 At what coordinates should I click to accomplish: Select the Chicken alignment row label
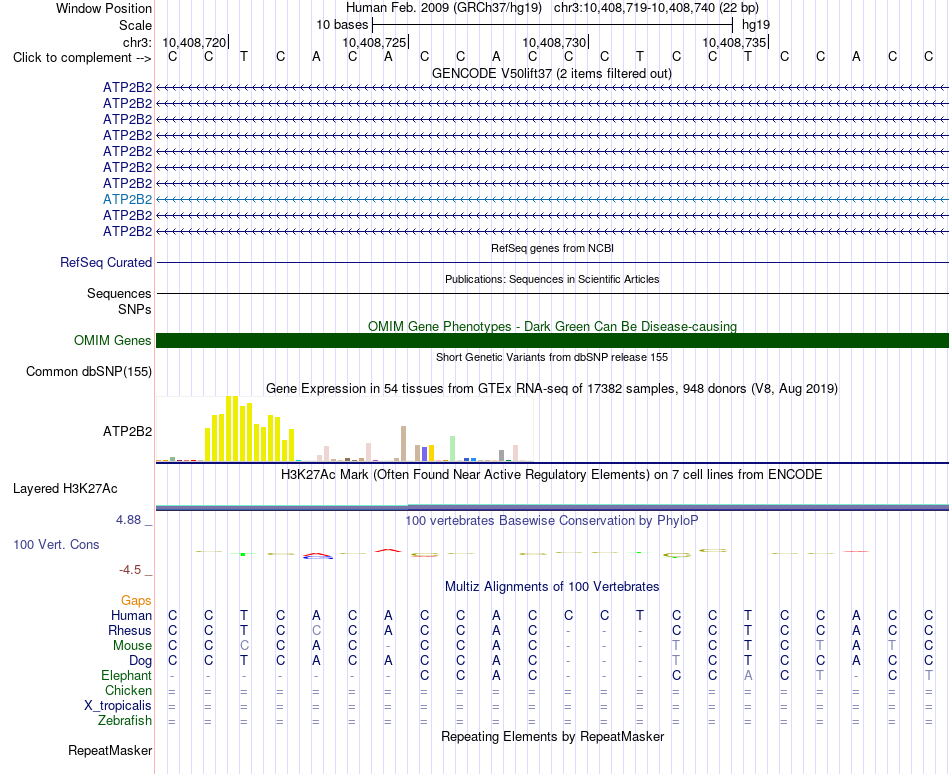[x=128, y=690]
